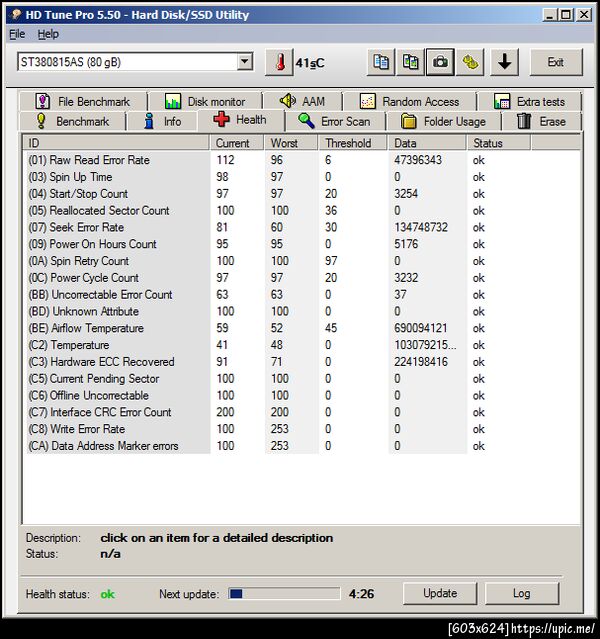600x639 pixels.
Task: Select the Spin Up Time attribute
Action: point(301,177)
